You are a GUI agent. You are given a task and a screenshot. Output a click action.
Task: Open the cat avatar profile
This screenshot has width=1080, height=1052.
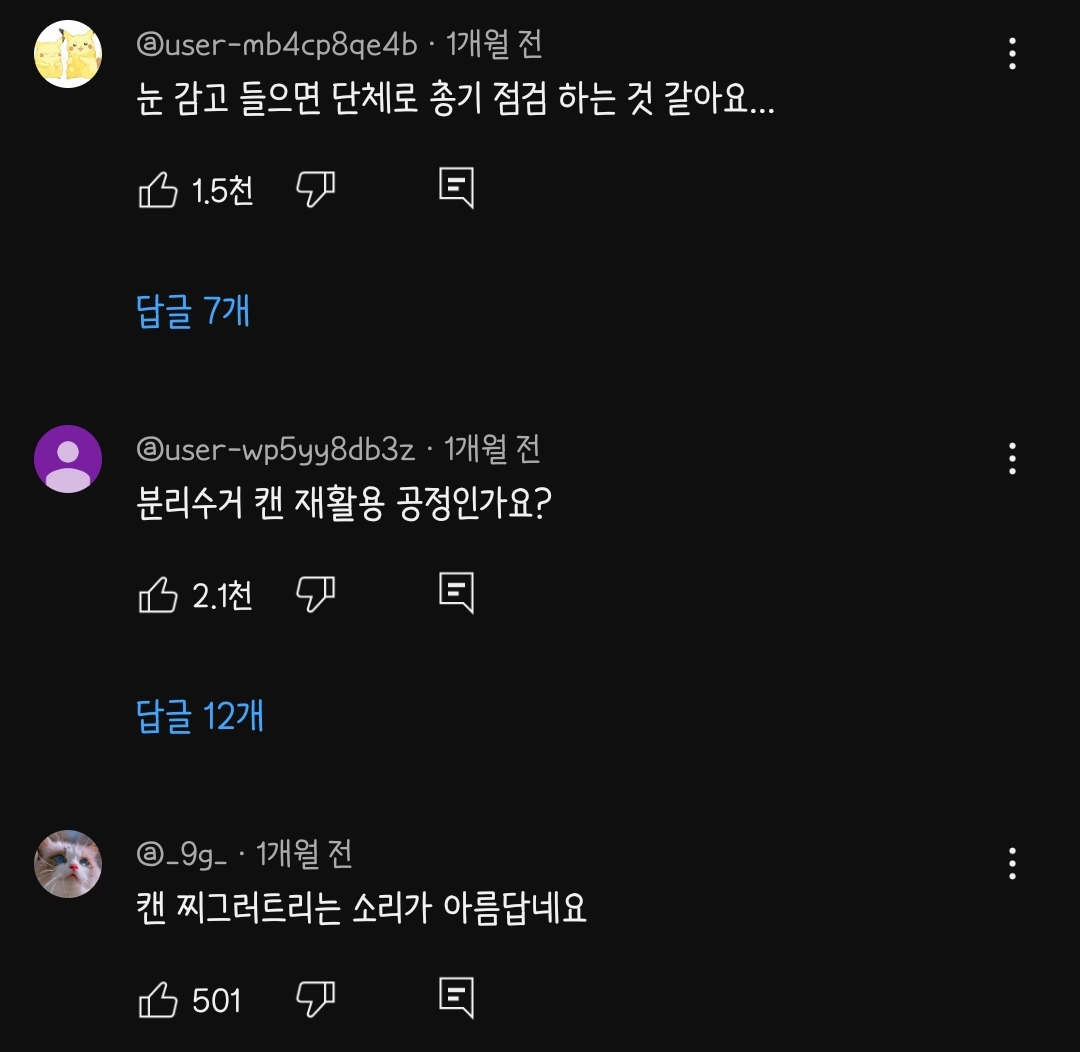(68, 864)
